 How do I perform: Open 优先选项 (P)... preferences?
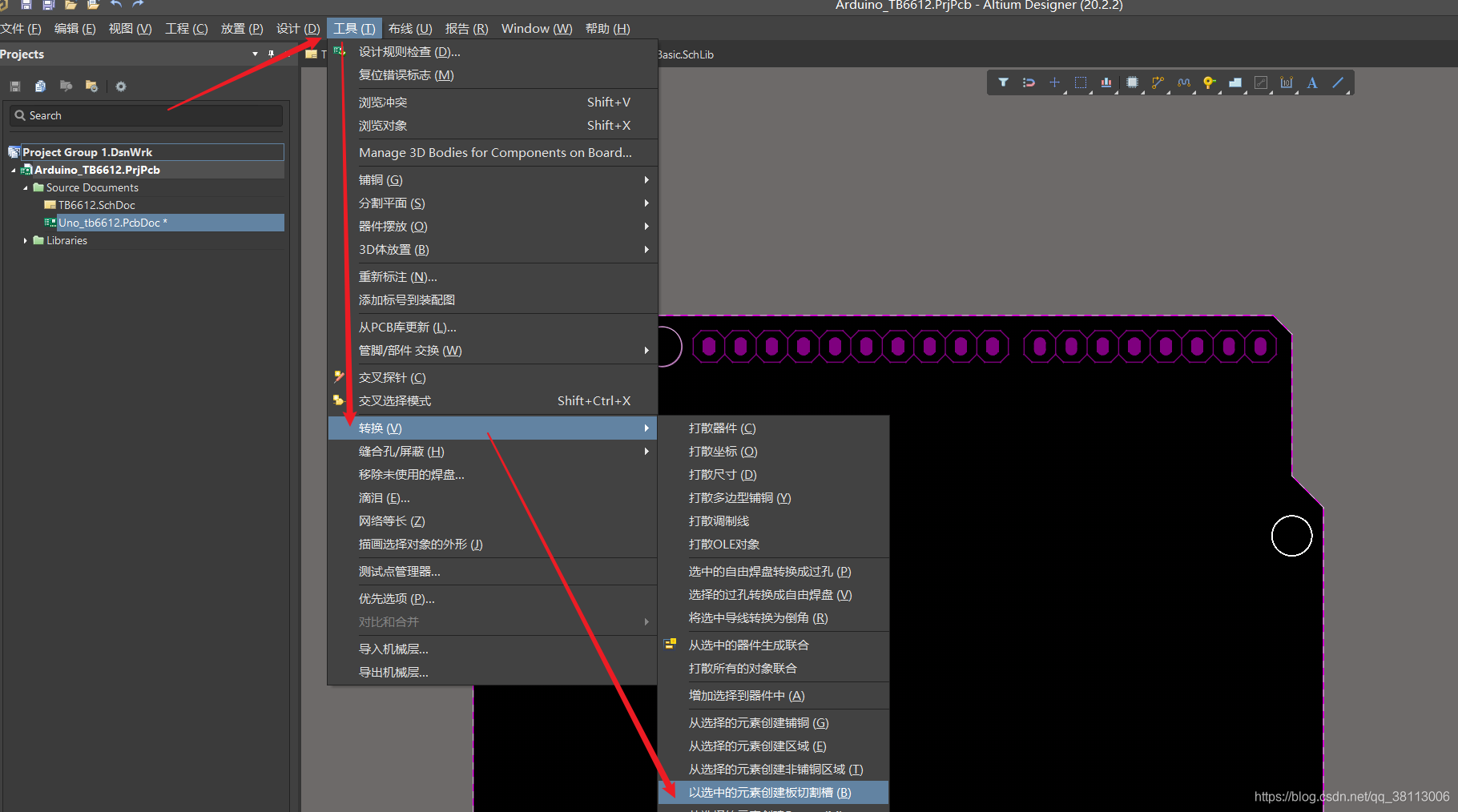coord(492,599)
